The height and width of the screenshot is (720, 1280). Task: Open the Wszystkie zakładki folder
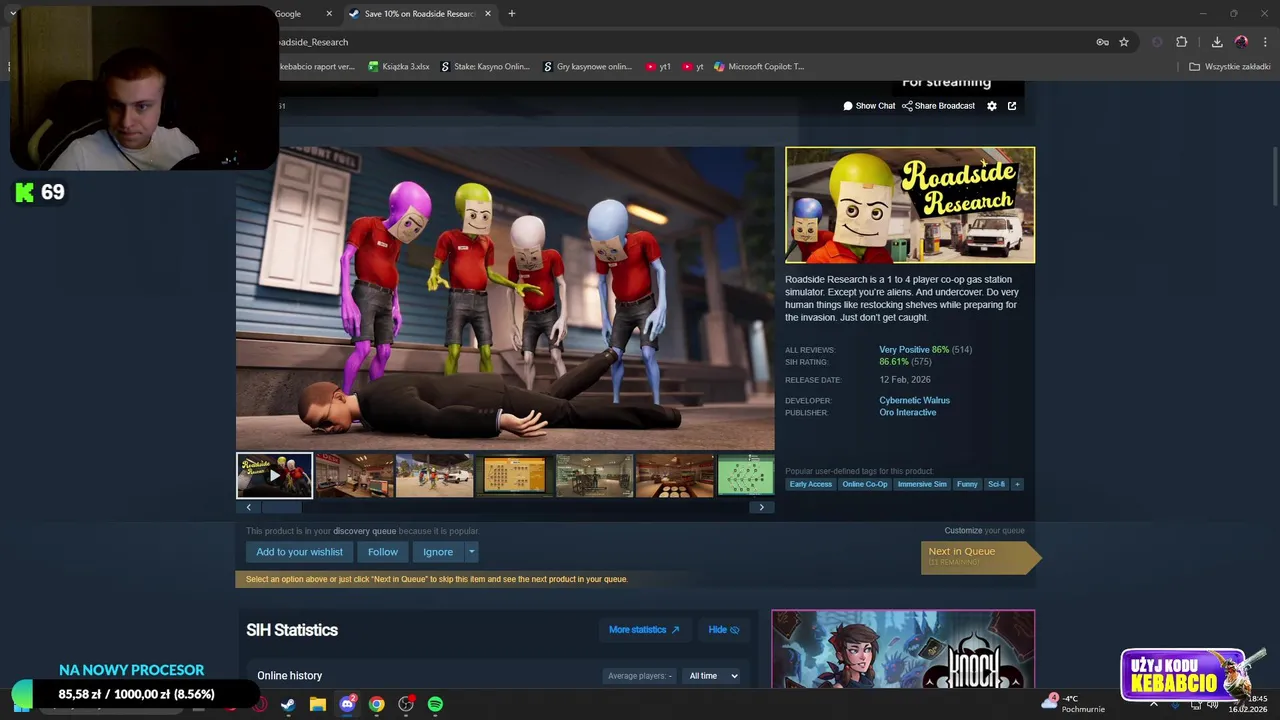(x=1230, y=67)
